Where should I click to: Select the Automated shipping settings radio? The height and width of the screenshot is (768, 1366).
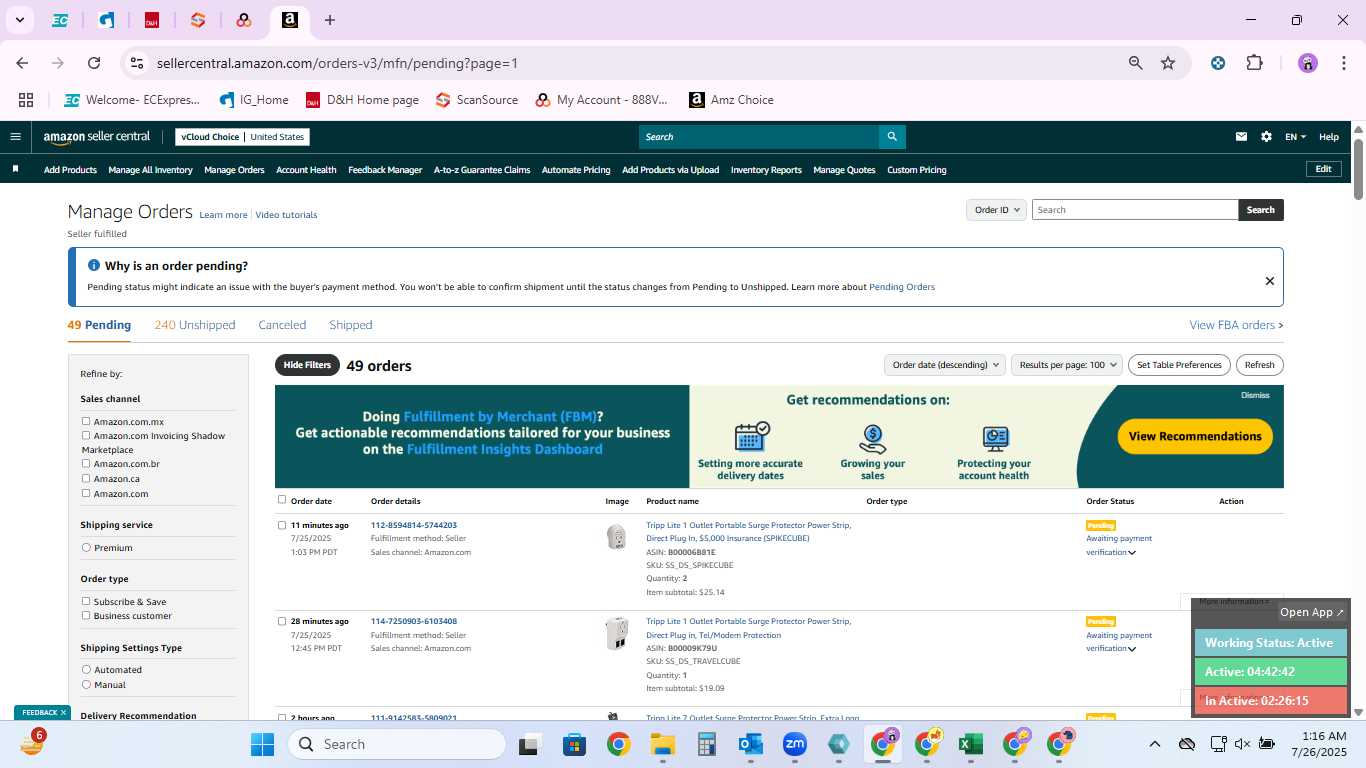pyautogui.click(x=86, y=670)
